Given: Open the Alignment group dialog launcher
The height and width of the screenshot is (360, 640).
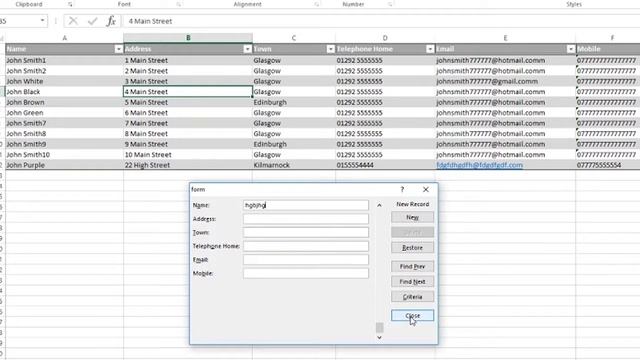Looking at the screenshot, I should pos(317,4).
